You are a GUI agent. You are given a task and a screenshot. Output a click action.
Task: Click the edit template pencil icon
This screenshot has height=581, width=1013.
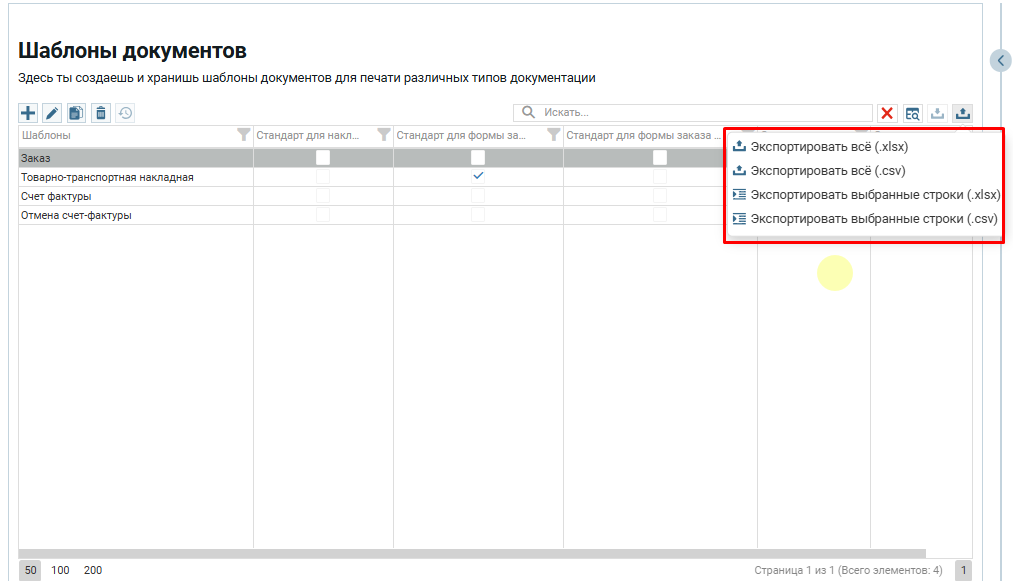click(x=52, y=113)
